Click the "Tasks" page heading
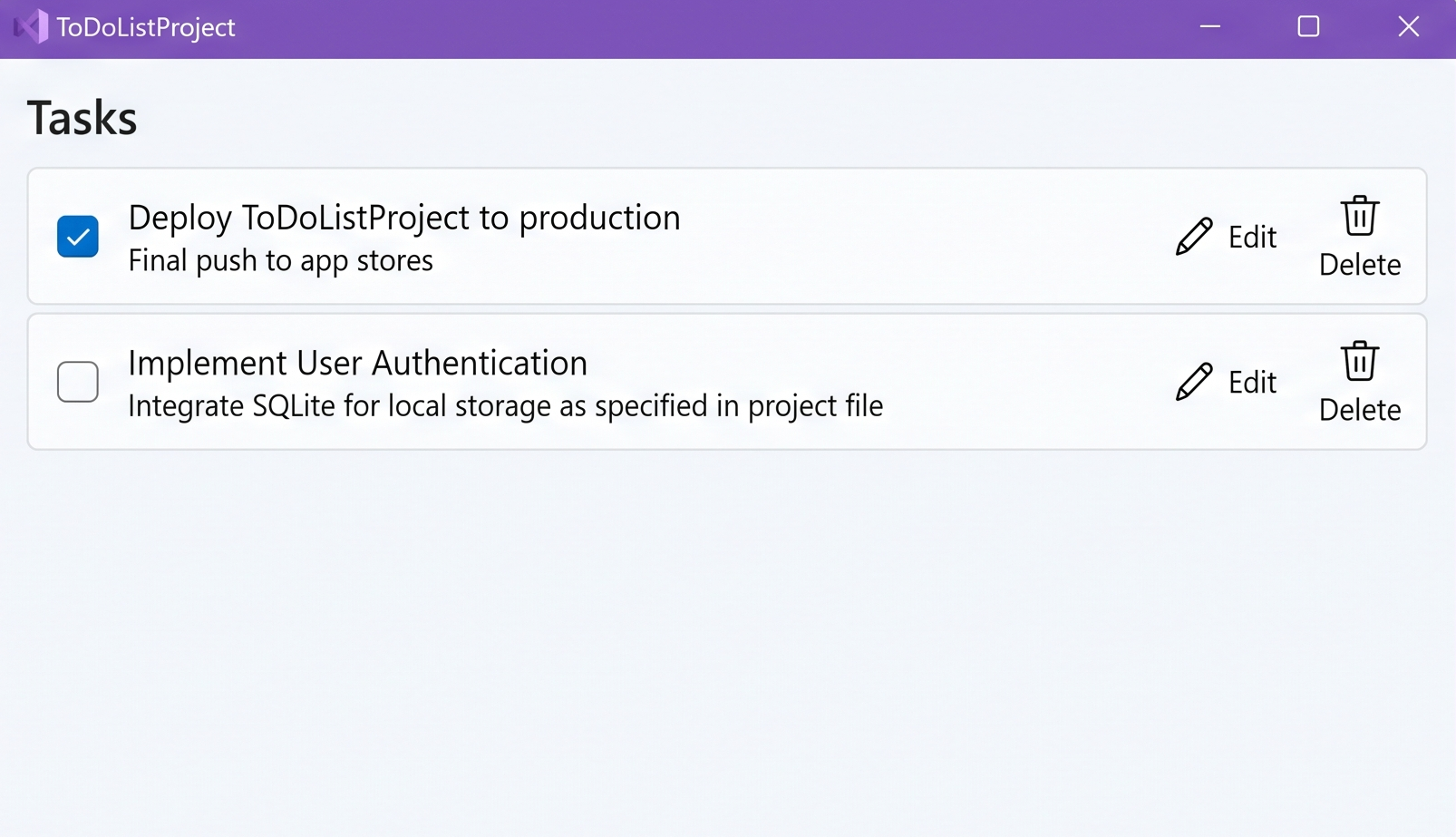This screenshot has width=1456, height=837. click(83, 118)
